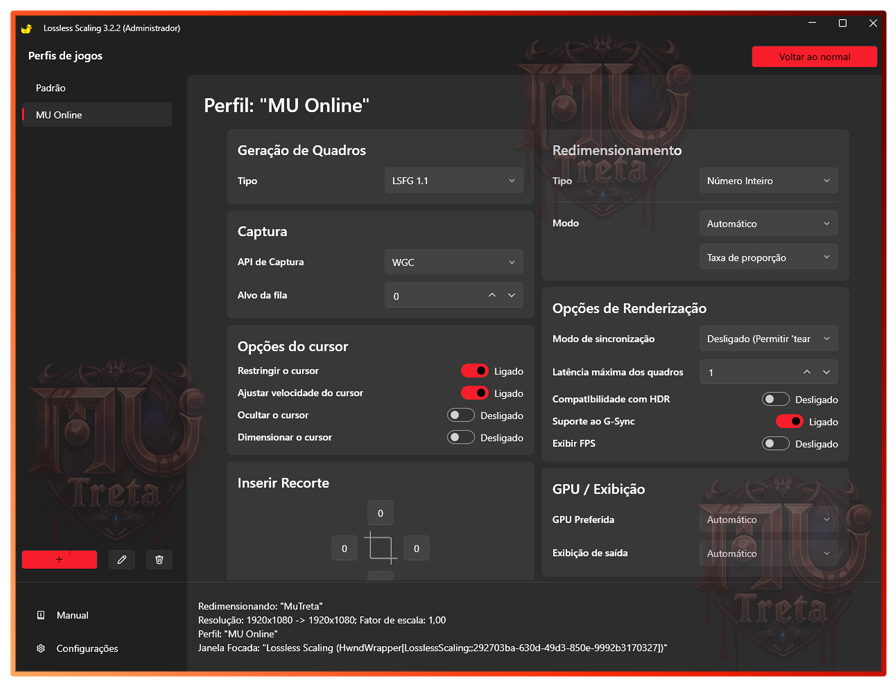Click the Configurações gear icon

click(41, 648)
